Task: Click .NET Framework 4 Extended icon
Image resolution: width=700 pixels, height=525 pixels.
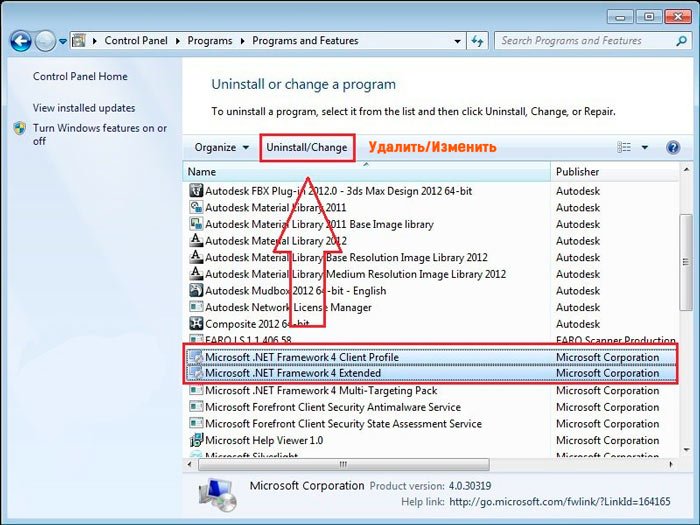Action: point(196,373)
